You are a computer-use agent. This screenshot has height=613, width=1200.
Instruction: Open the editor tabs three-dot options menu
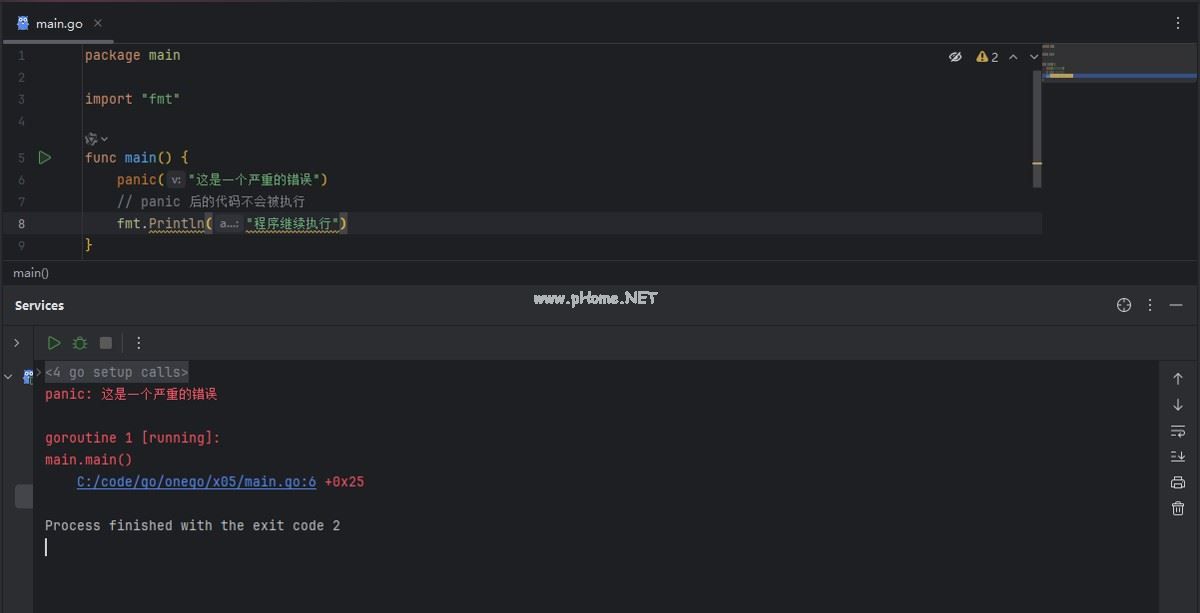pos(1178,23)
